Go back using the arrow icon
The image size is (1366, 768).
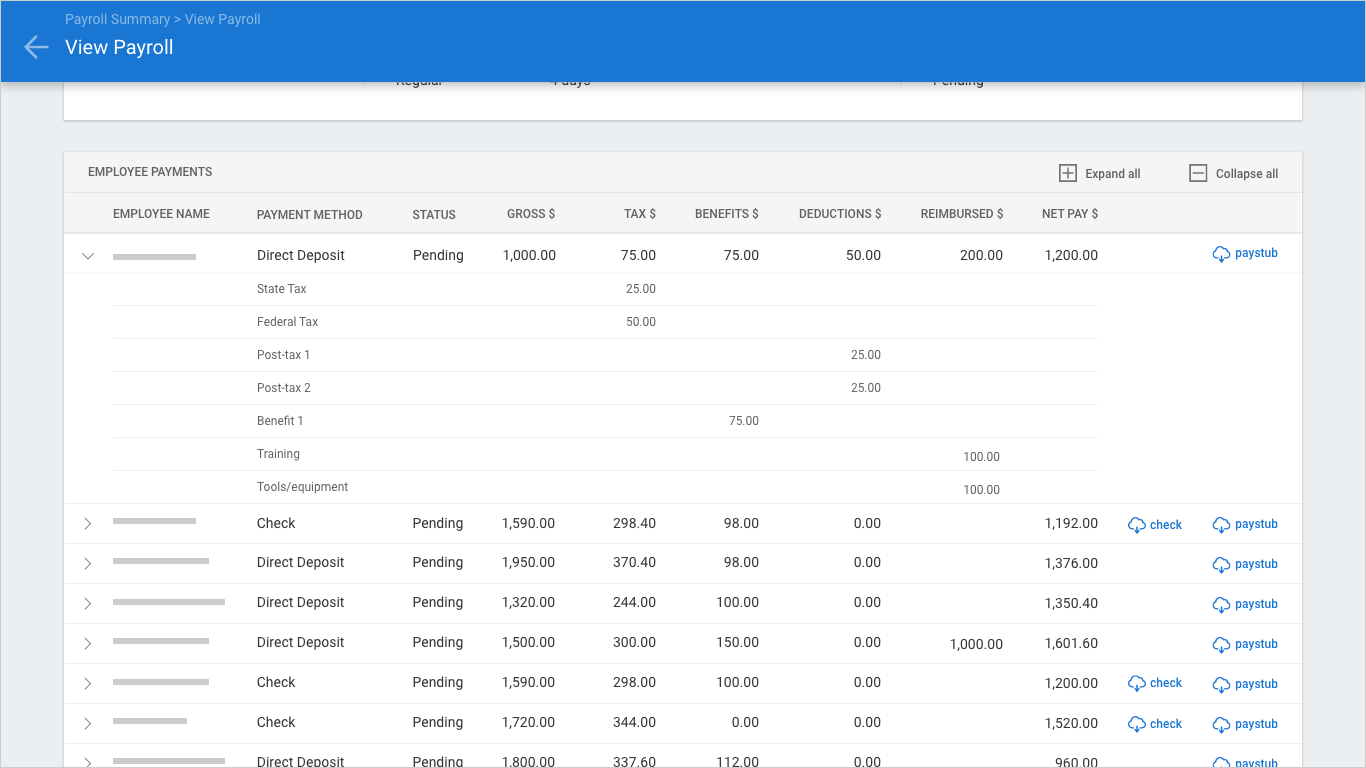point(36,47)
